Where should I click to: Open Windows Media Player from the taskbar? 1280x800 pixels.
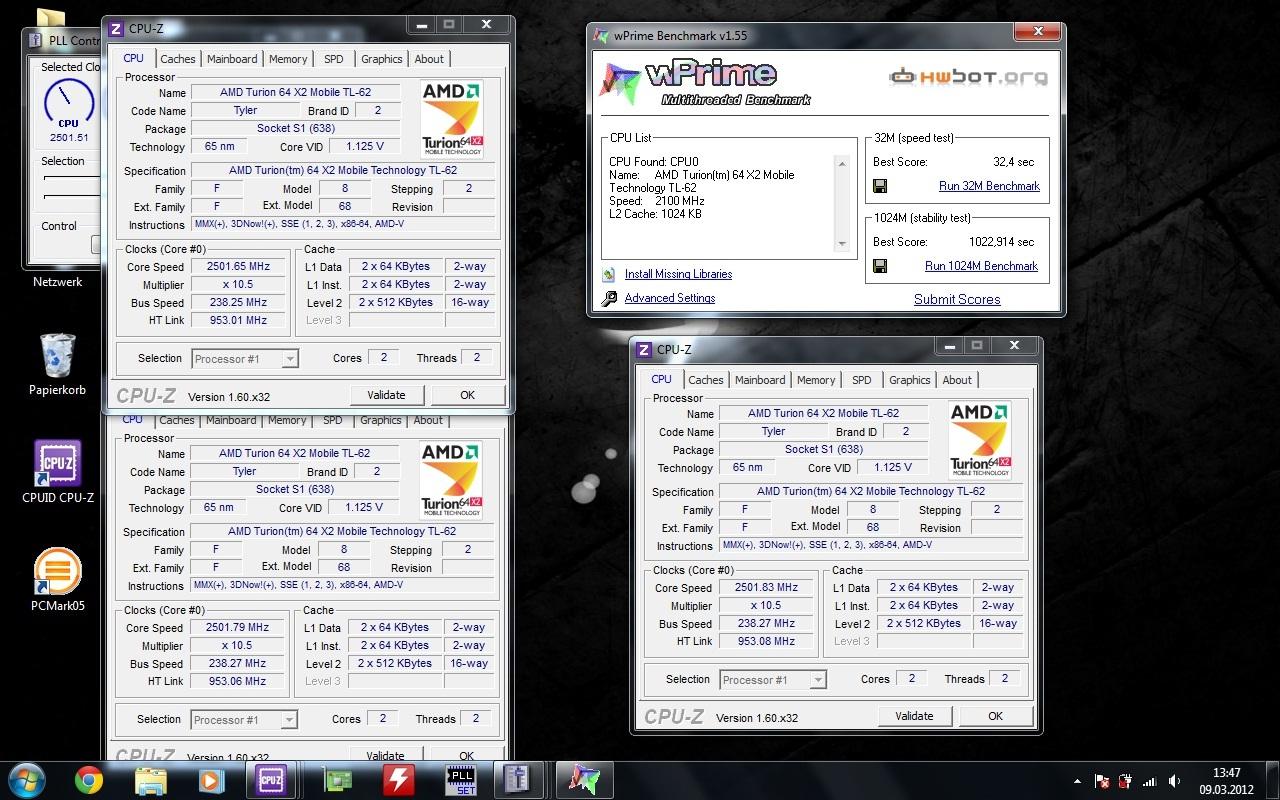click(211, 780)
